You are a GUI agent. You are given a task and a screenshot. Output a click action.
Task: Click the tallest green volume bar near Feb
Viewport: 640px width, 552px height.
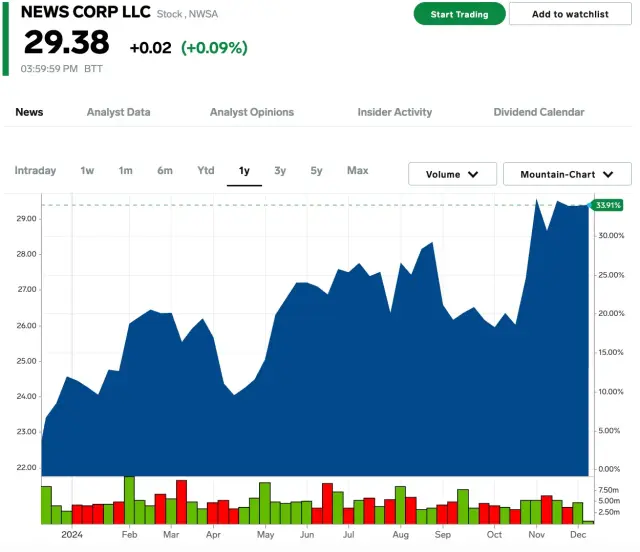tap(129, 500)
